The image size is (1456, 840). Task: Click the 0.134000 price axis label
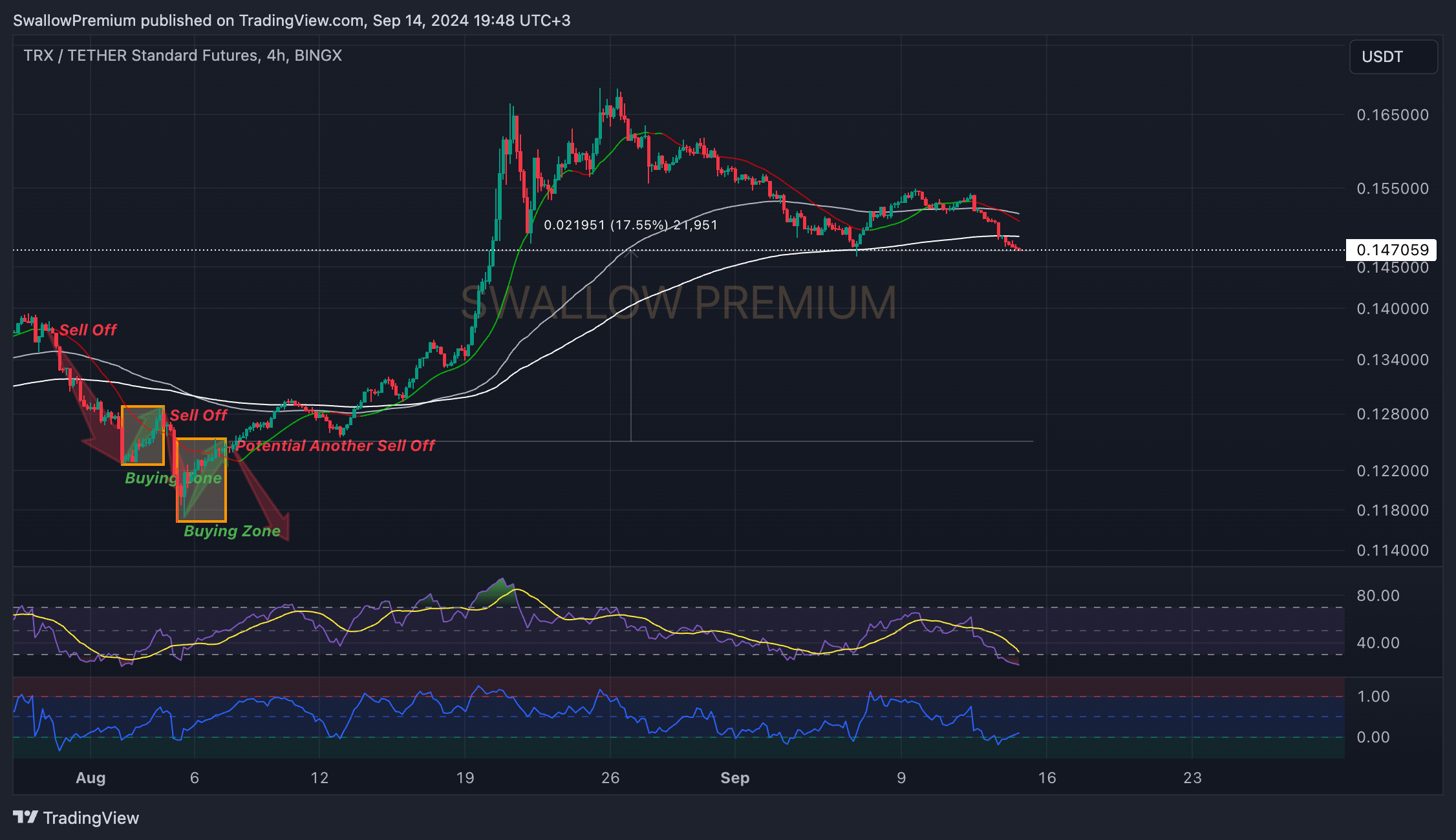coord(1393,360)
